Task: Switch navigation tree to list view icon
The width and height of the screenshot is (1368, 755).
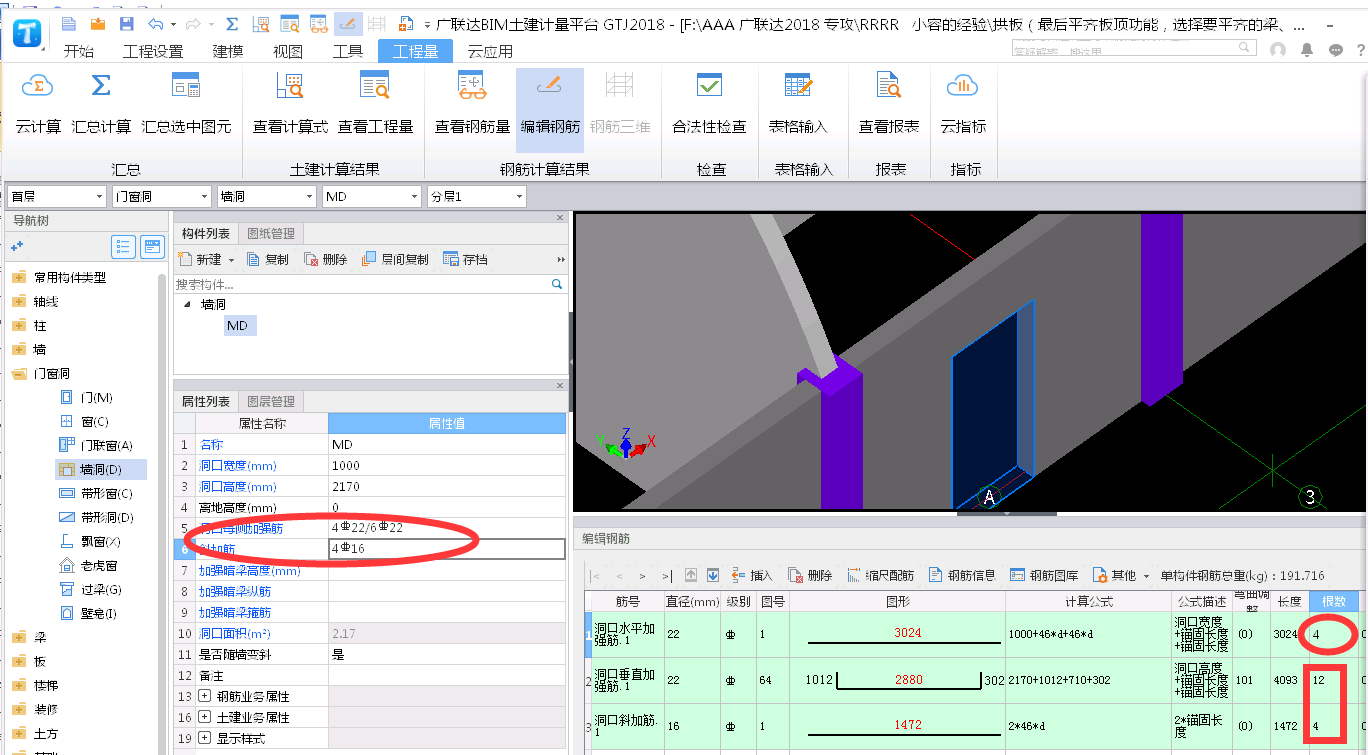Action: [124, 246]
